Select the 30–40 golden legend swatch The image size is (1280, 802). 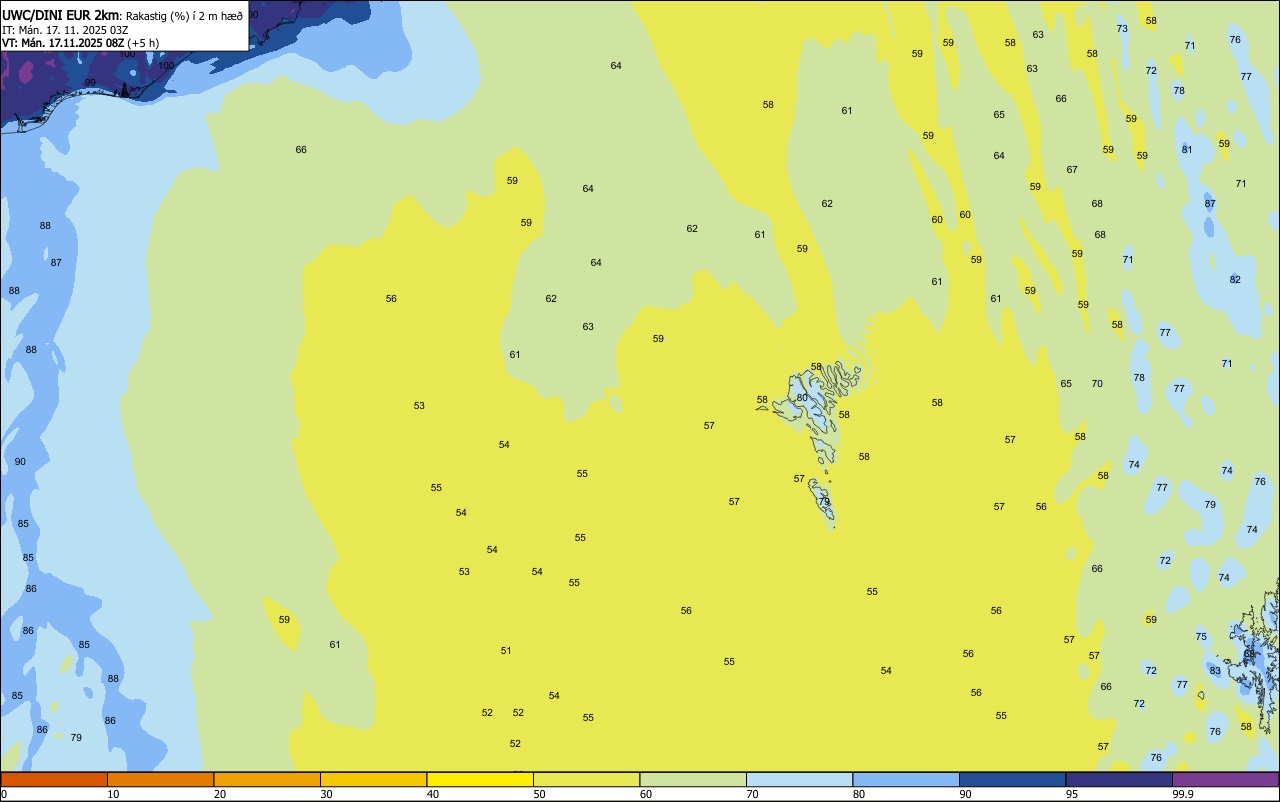point(373,779)
